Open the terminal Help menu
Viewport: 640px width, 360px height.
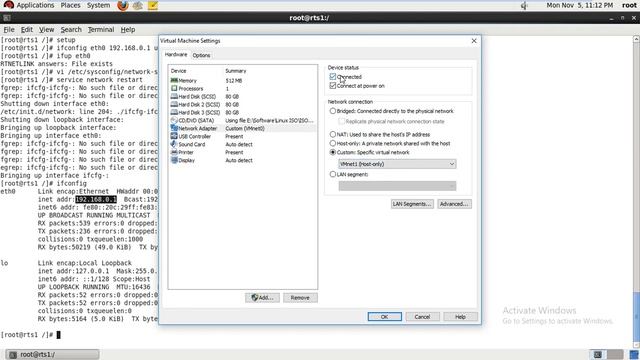(128, 29)
